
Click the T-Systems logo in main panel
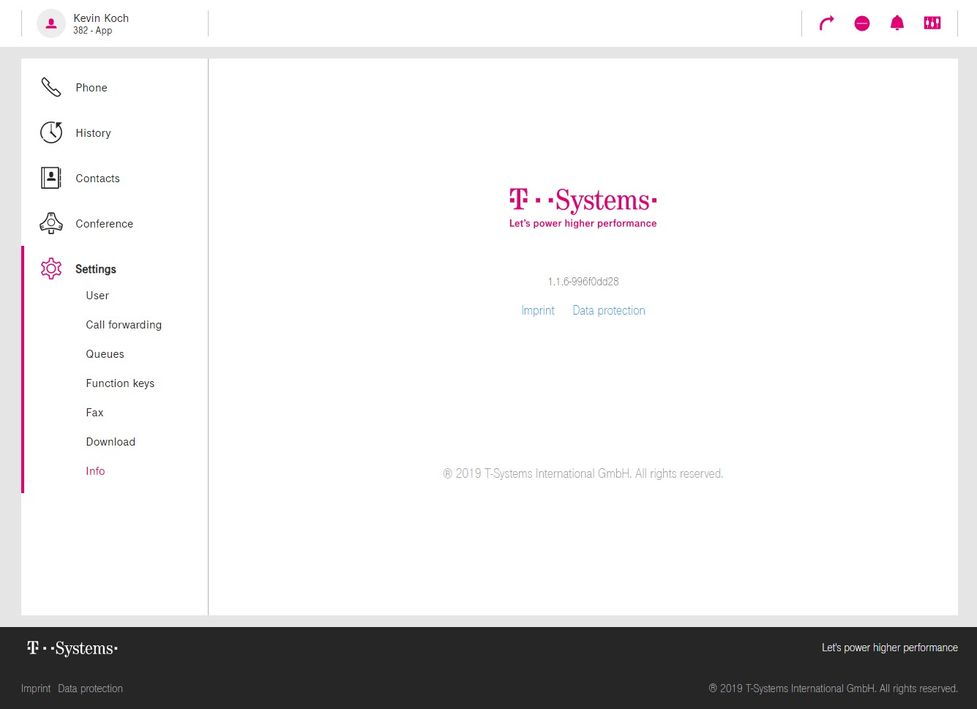583,207
